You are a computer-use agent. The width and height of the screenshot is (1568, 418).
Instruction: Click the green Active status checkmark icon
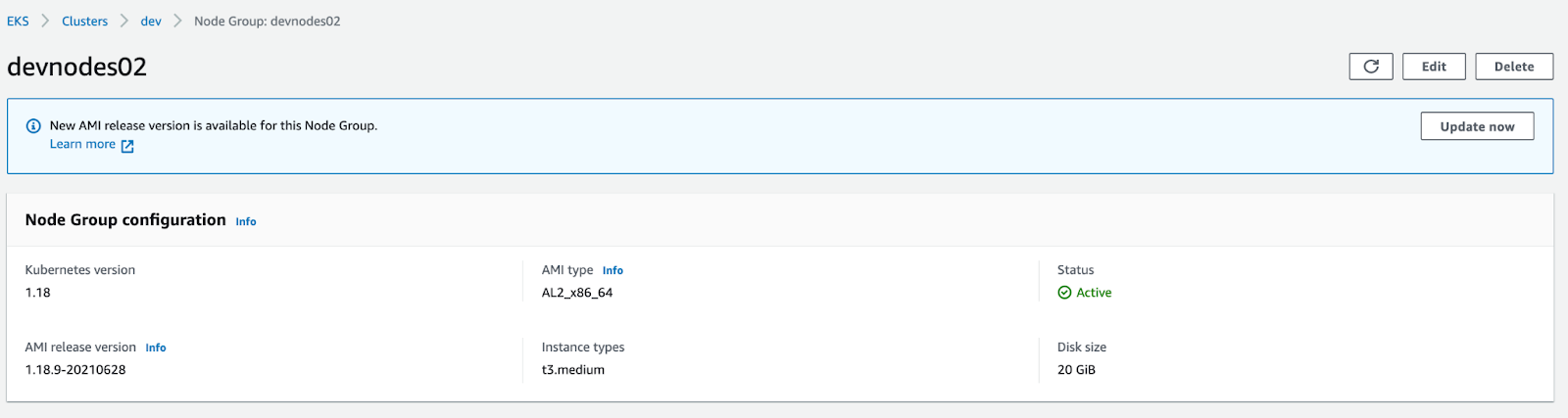click(x=1064, y=293)
